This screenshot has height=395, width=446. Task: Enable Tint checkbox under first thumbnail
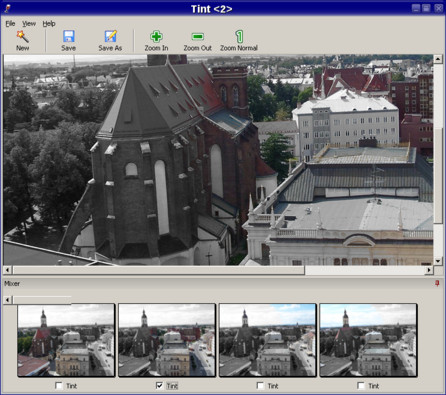pyautogui.click(x=59, y=386)
